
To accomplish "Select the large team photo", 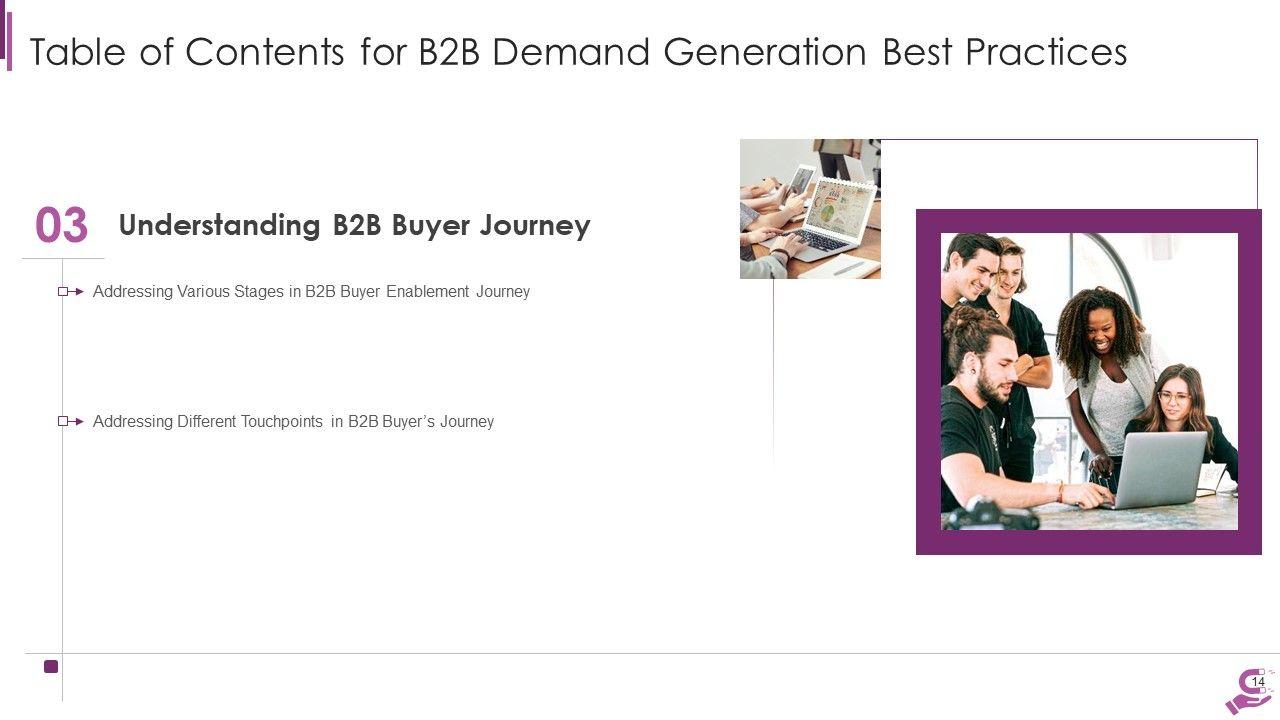I will [x=1089, y=380].
